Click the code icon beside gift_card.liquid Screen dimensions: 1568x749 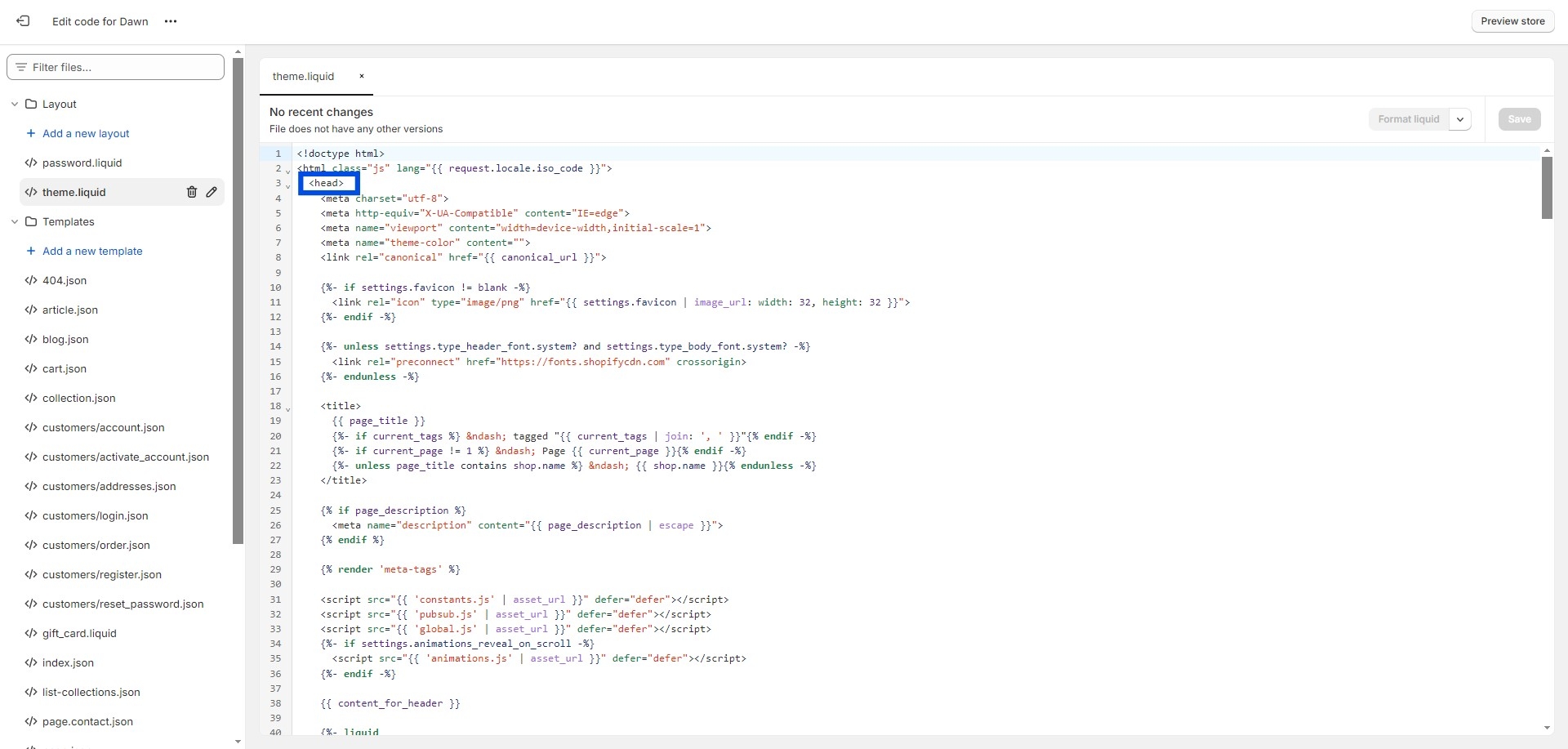pyautogui.click(x=31, y=633)
